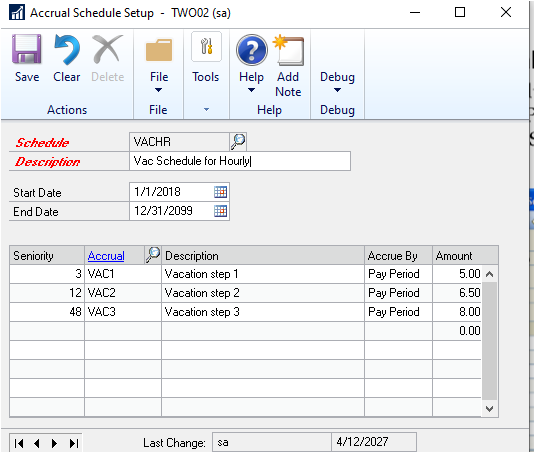Click the Dynamics GP title bar icon

[x=16, y=13]
